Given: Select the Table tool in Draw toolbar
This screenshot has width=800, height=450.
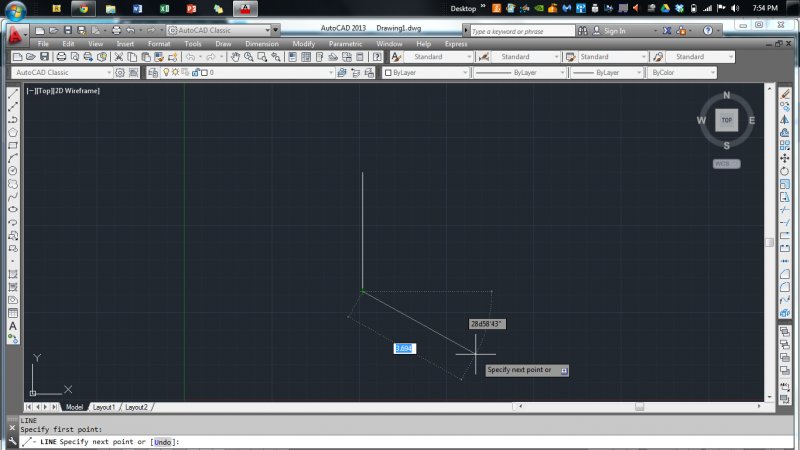Looking at the screenshot, I should [13, 313].
